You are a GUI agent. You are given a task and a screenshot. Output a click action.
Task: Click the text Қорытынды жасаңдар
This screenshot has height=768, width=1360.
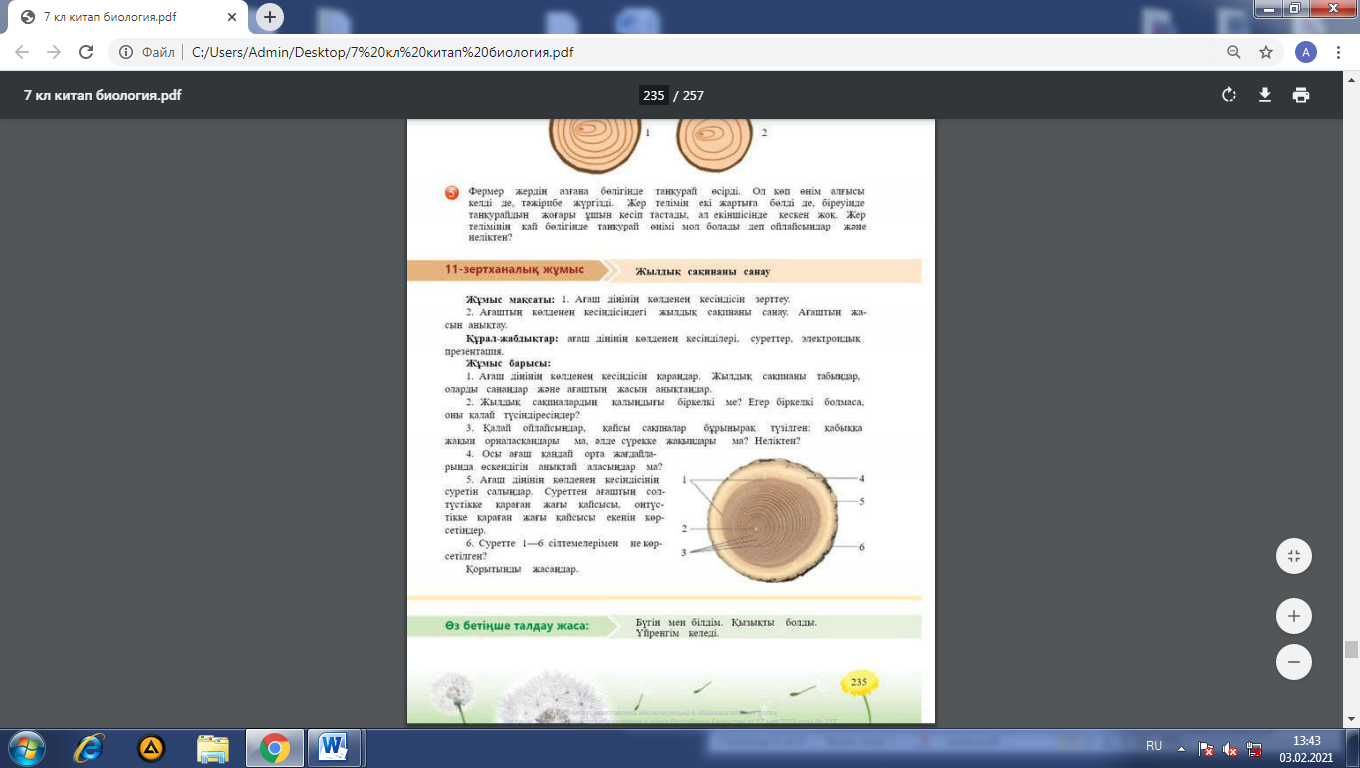pyautogui.click(x=522, y=569)
